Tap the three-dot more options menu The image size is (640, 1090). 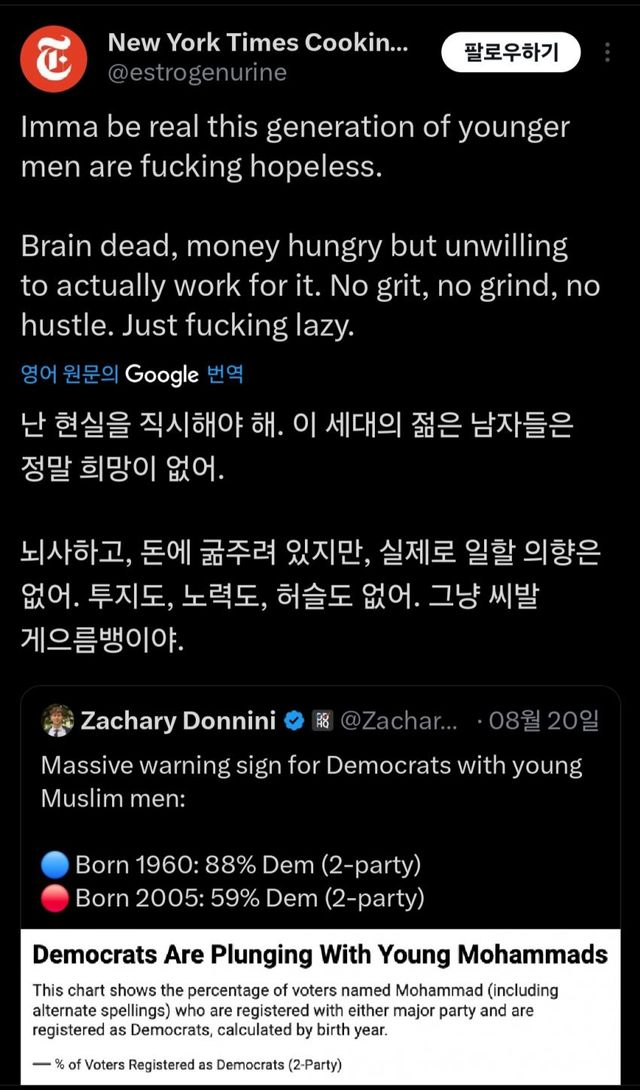pyautogui.click(x=608, y=53)
